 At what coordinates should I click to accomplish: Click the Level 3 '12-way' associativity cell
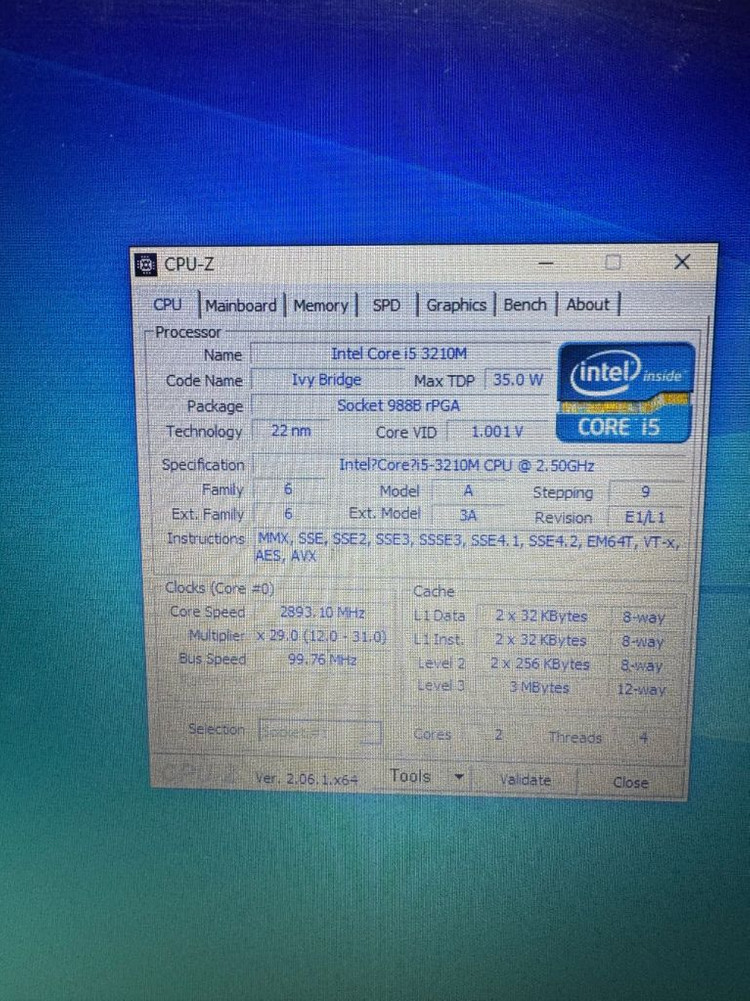(641, 689)
